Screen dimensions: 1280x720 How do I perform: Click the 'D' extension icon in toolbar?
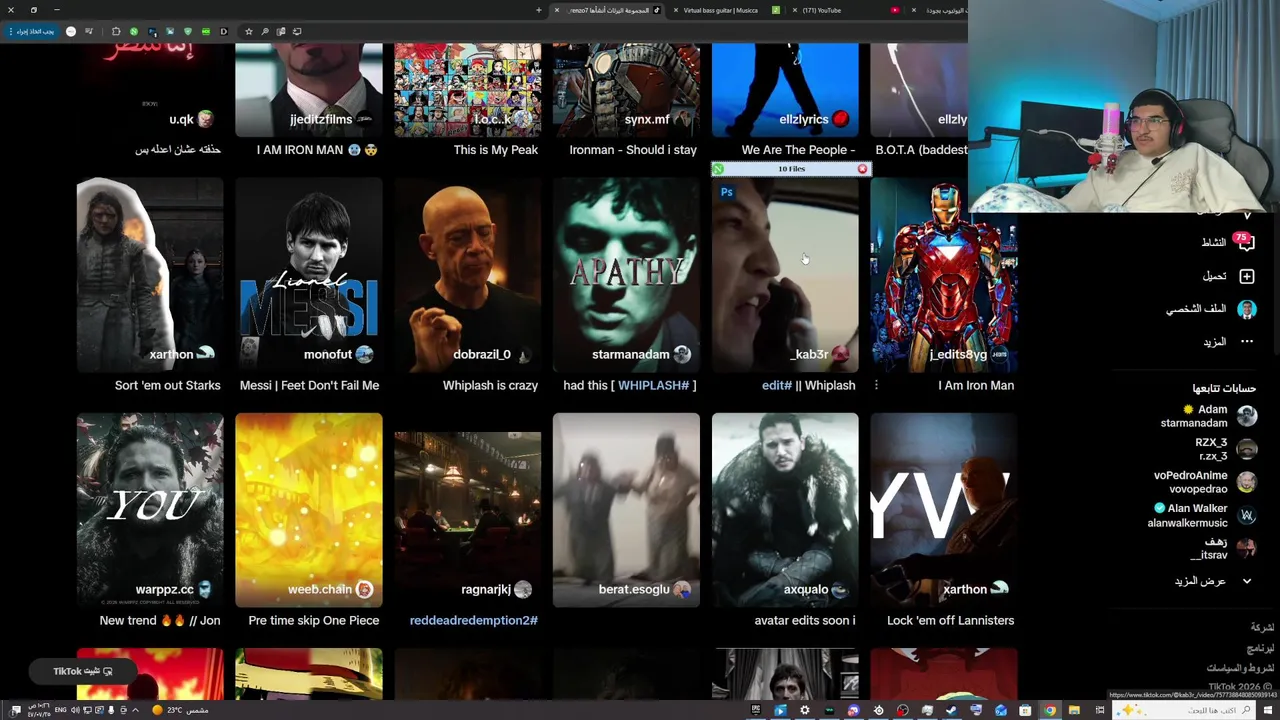pyautogui.click(x=224, y=31)
